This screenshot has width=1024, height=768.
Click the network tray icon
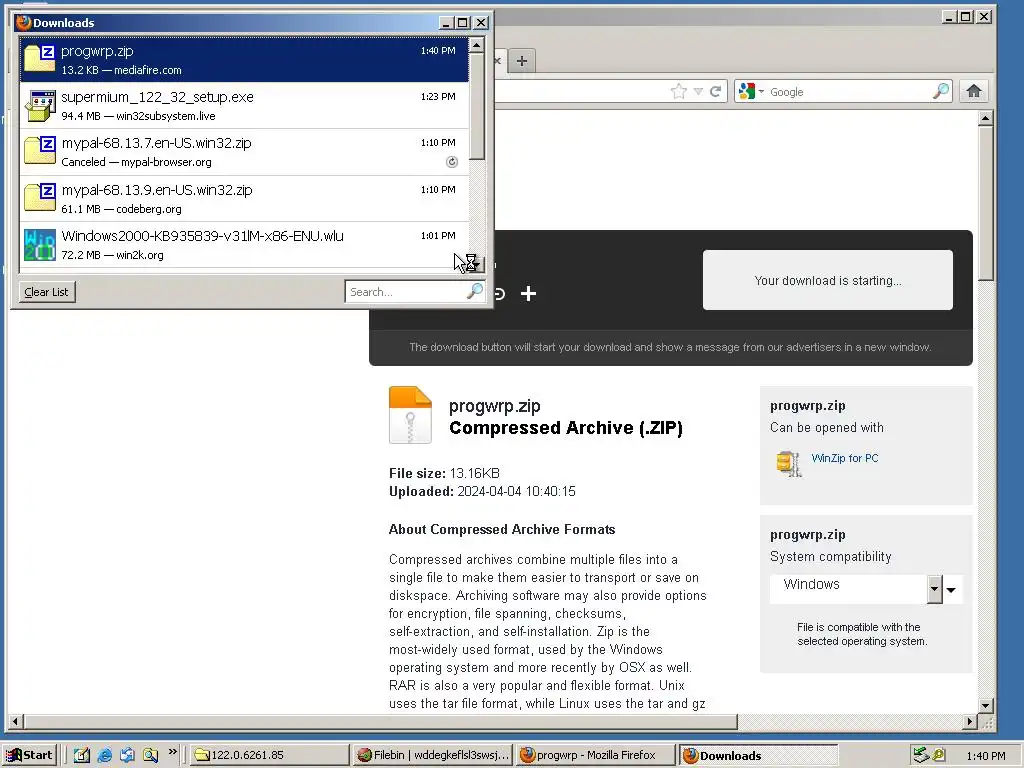click(921, 755)
